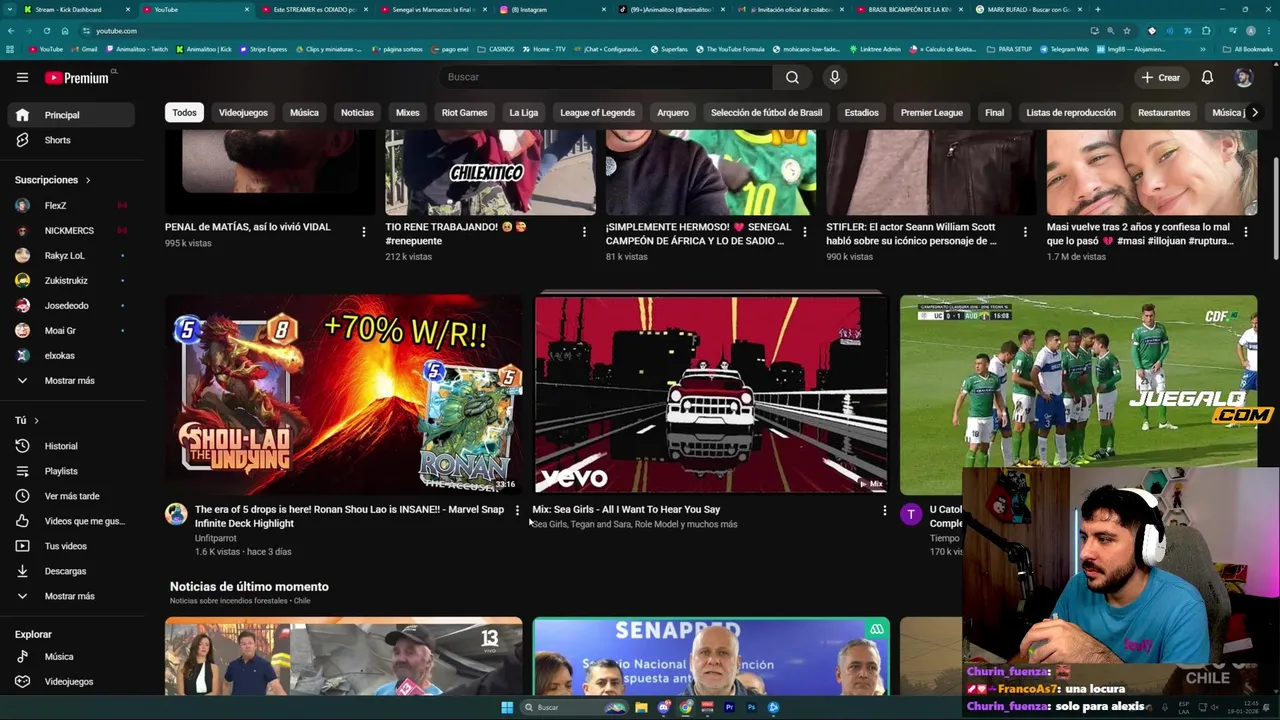Open options for the Masi vuelve short
The image size is (1280, 720).
tap(1245, 232)
